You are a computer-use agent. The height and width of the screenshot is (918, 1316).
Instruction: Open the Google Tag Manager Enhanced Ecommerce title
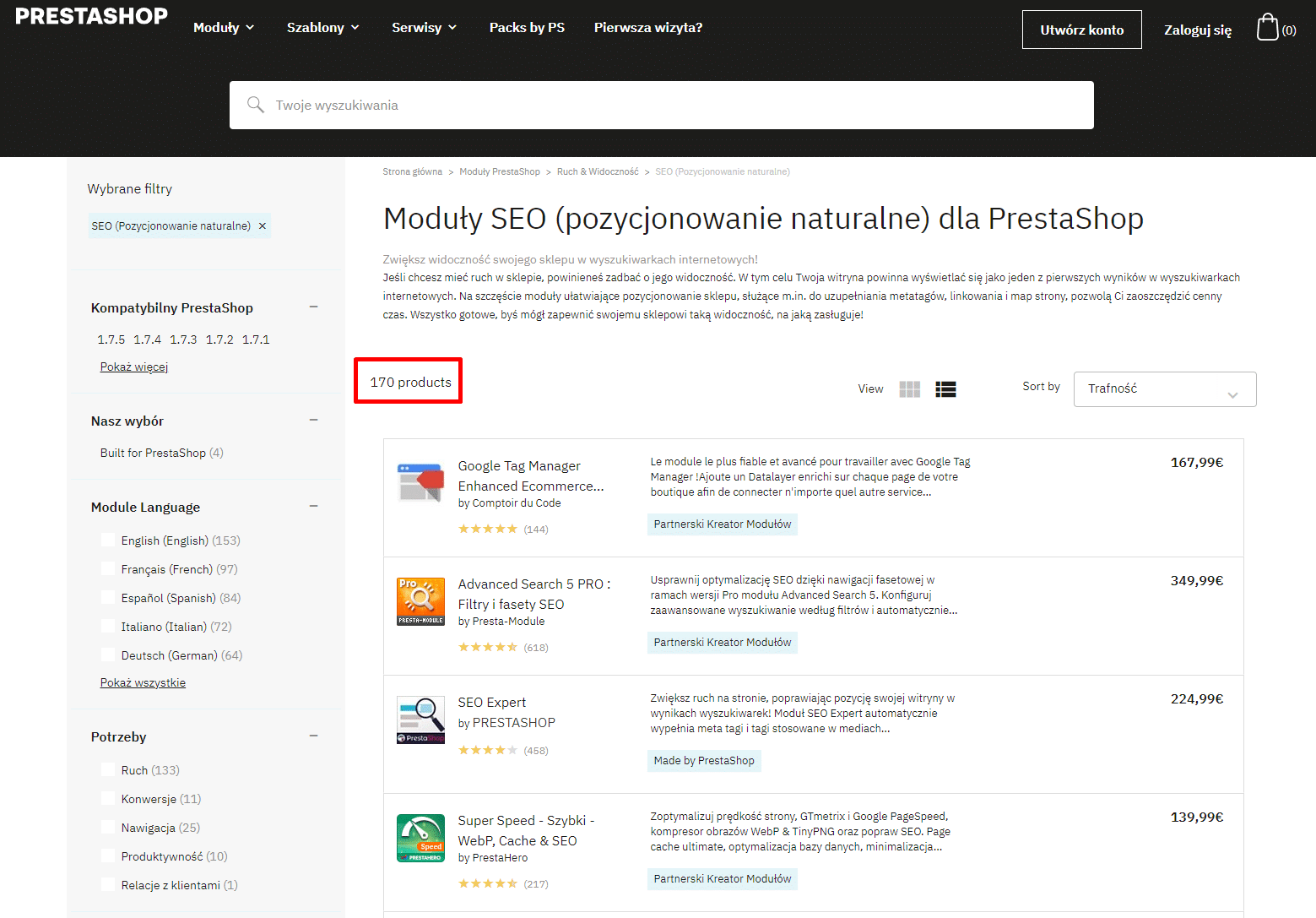[531, 476]
